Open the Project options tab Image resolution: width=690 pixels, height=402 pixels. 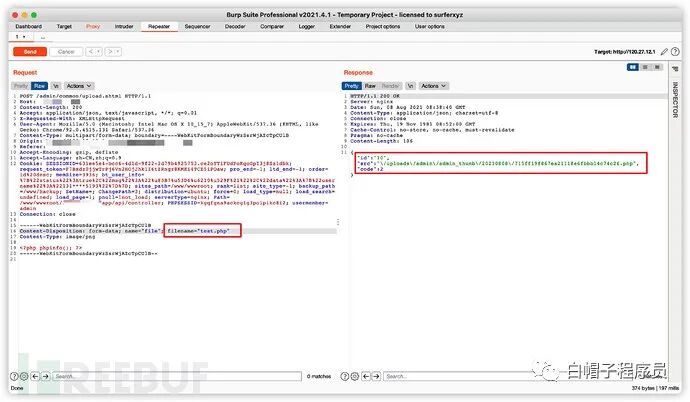coord(383,26)
